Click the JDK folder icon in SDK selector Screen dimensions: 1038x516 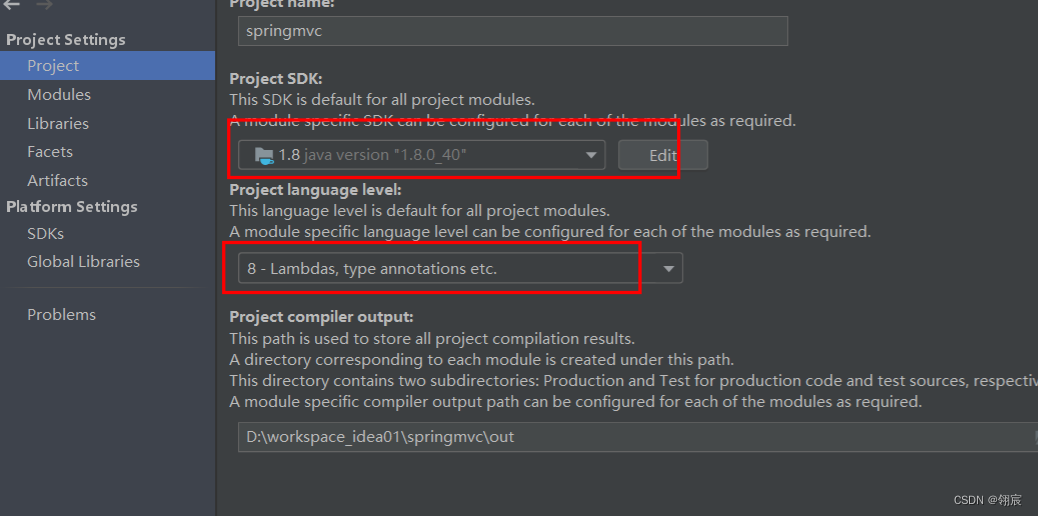coord(264,156)
